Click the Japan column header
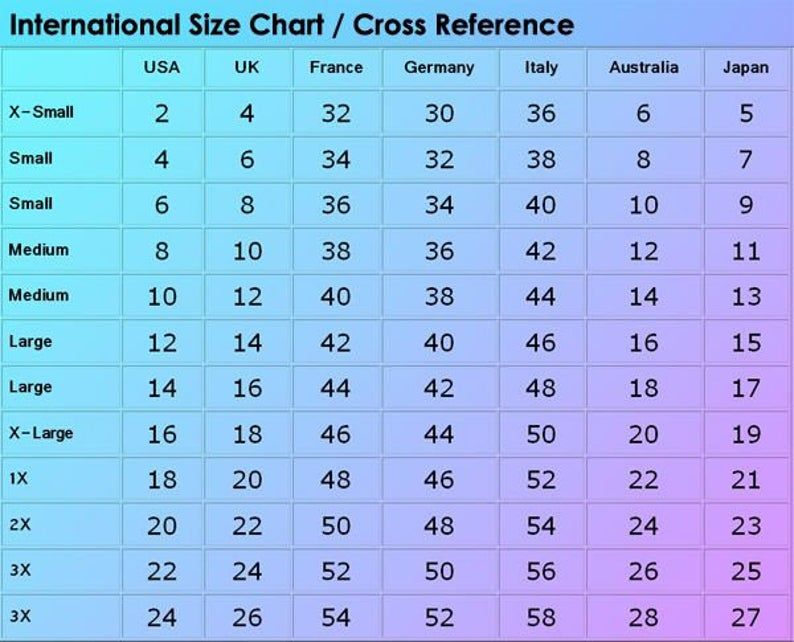Image resolution: width=794 pixels, height=642 pixels. (x=746, y=68)
